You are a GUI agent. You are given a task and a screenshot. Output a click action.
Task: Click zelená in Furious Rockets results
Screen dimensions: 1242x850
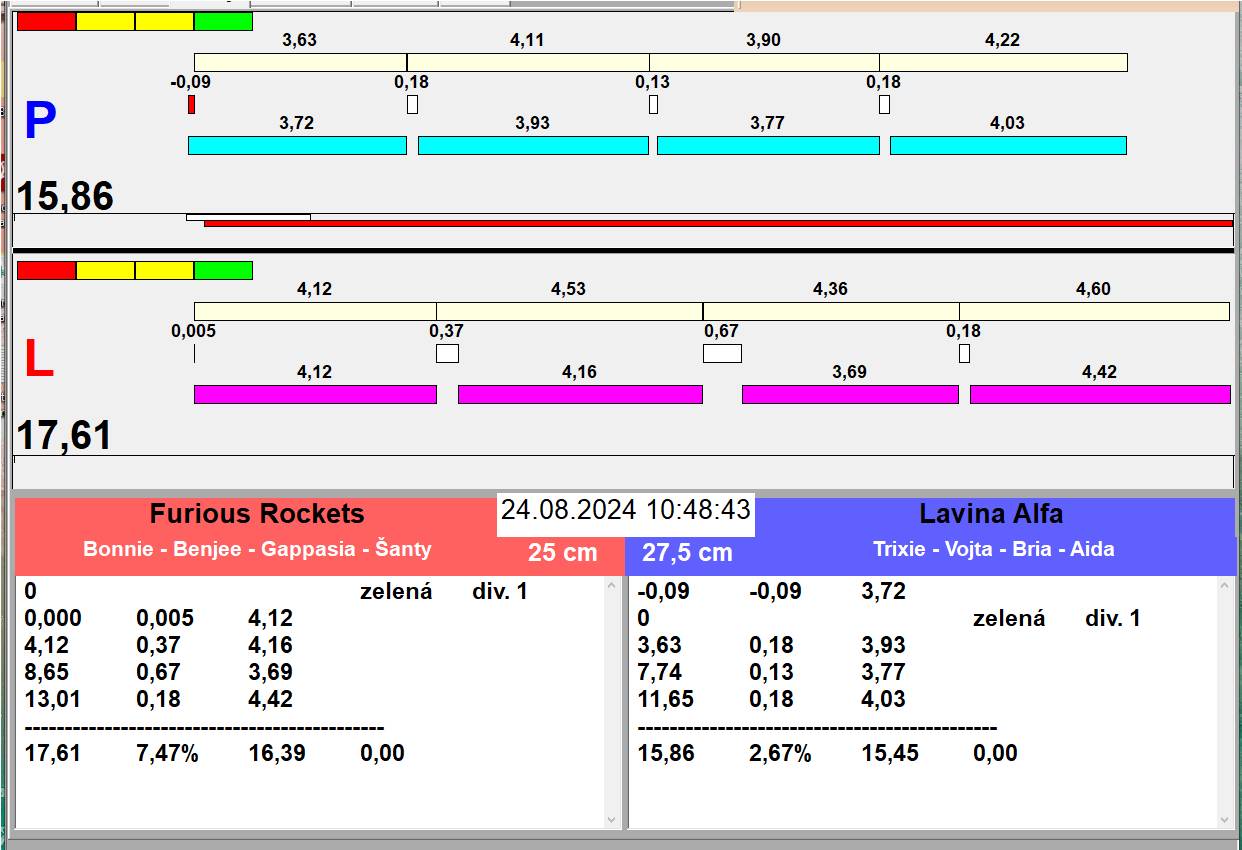[x=396, y=591]
